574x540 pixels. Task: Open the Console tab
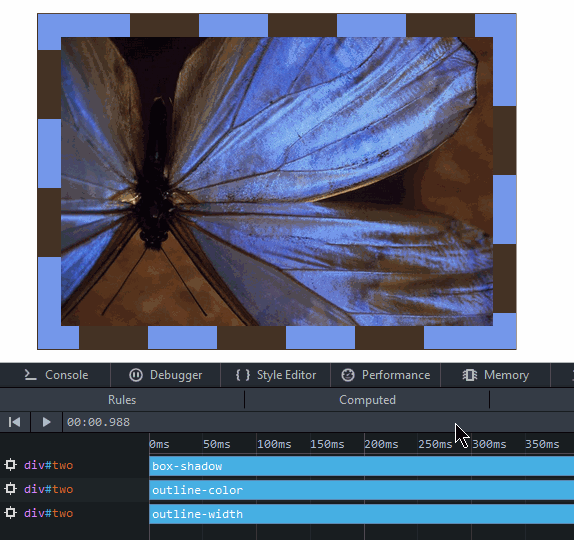tap(56, 375)
